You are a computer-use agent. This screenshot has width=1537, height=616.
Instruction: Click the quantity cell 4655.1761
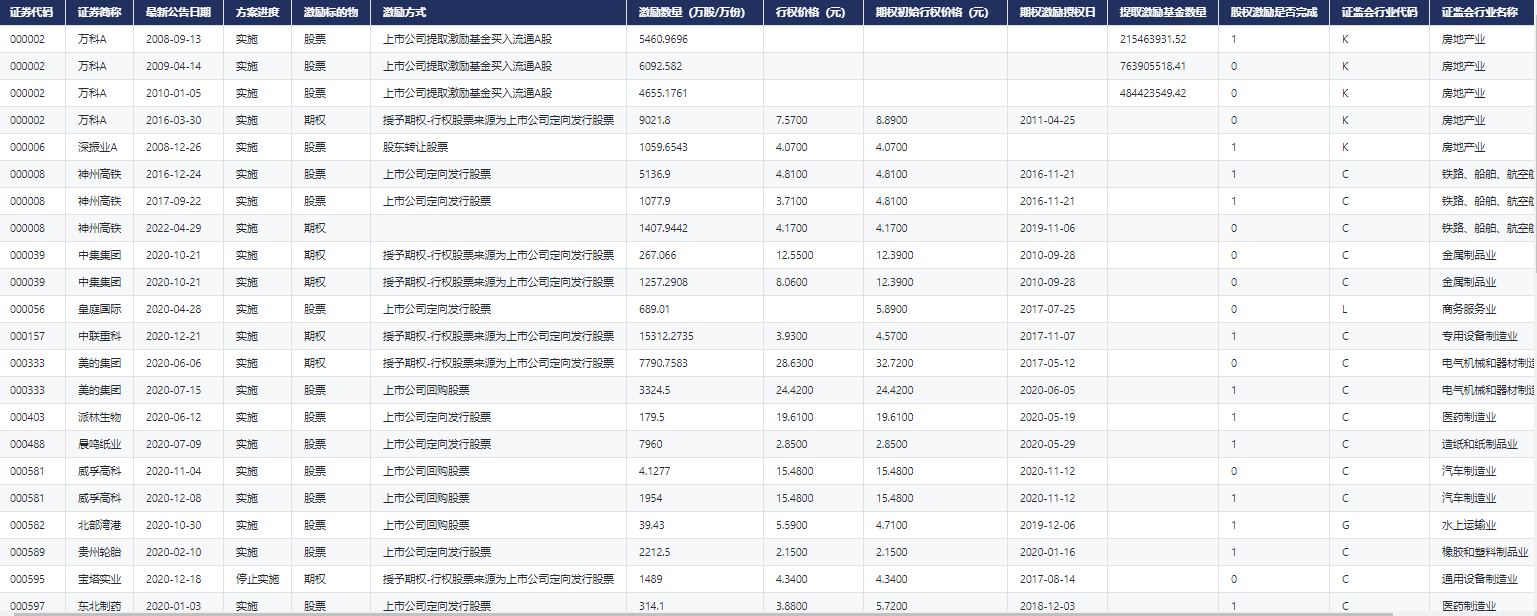[663, 93]
